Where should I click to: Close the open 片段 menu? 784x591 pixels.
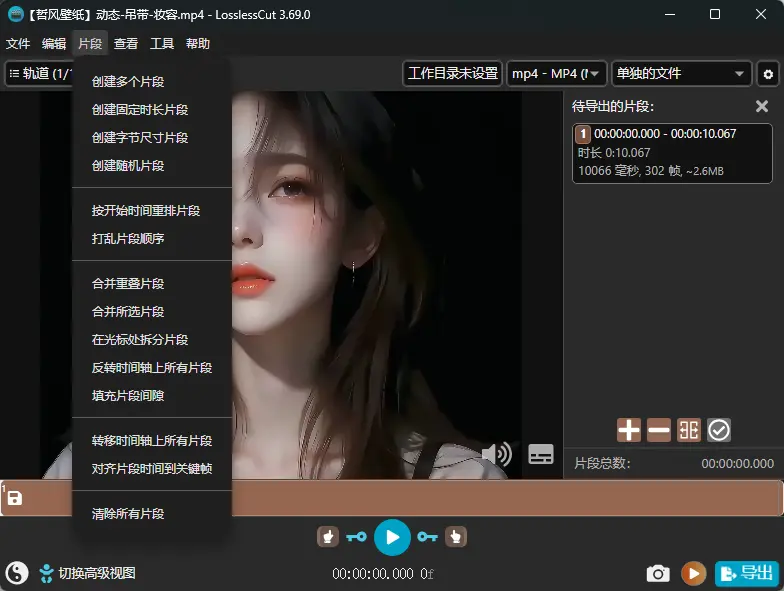pos(90,44)
